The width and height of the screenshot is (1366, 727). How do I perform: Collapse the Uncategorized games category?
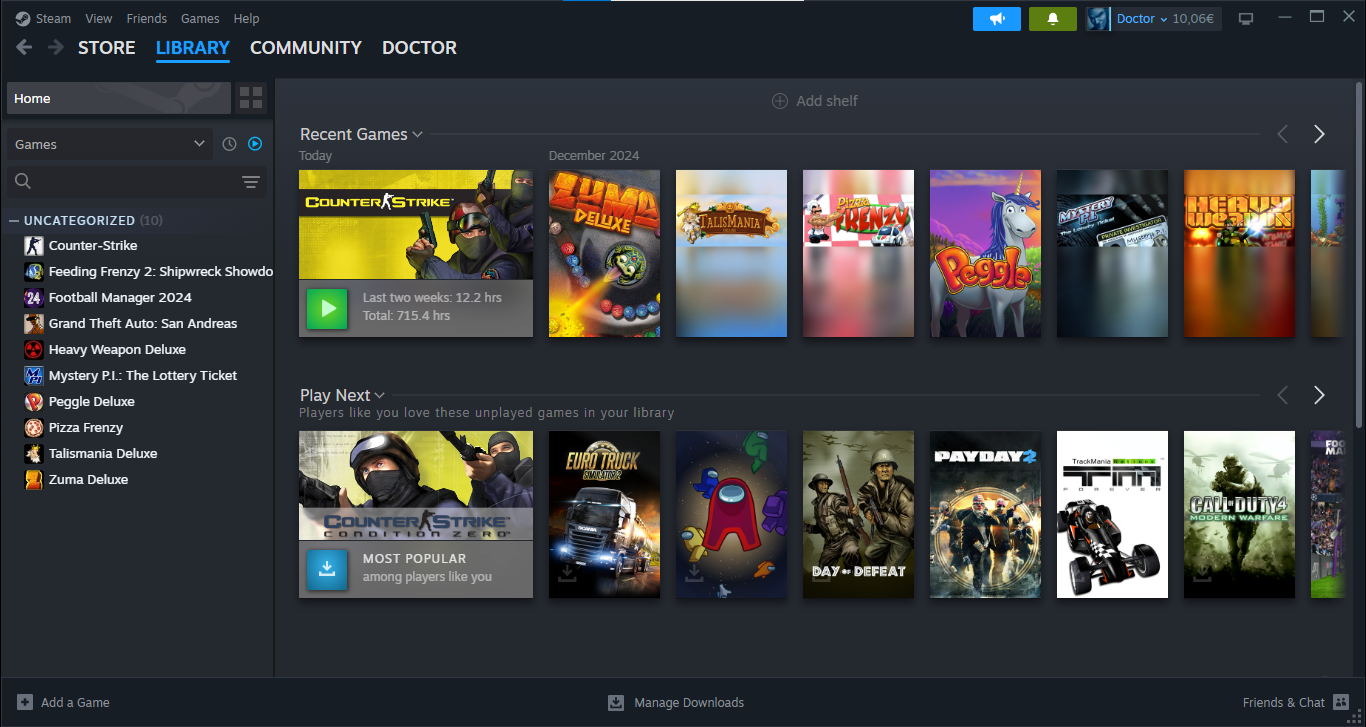14,221
